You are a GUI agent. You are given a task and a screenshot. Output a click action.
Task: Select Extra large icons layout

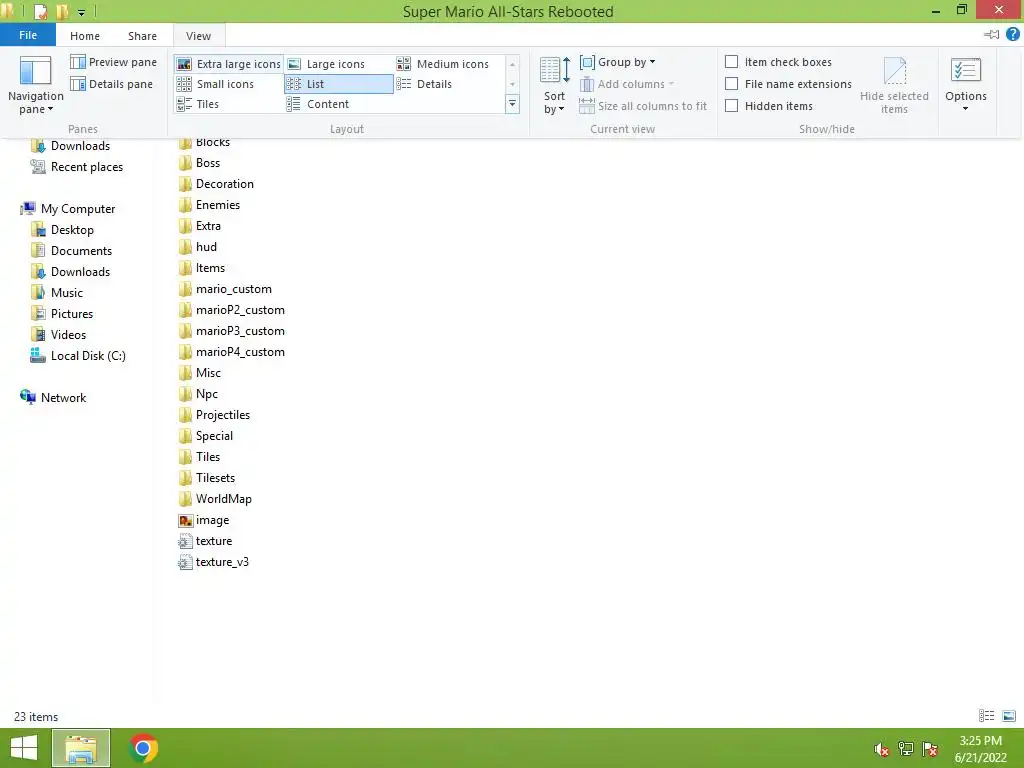coord(229,64)
